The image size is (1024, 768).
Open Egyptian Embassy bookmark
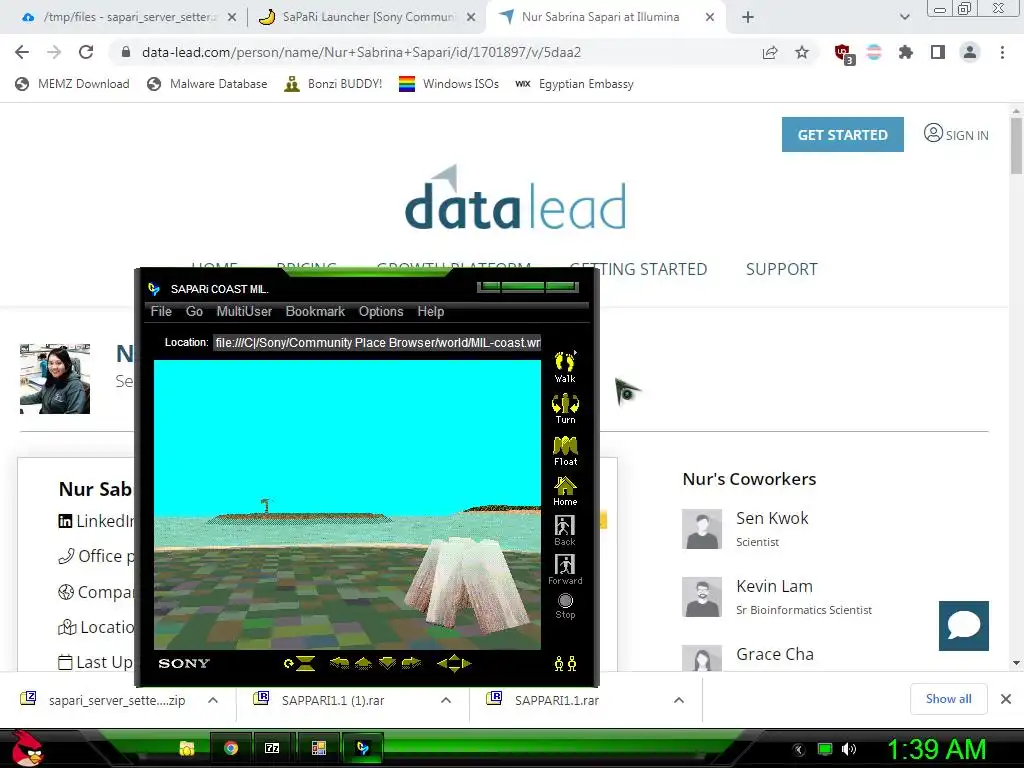pos(575,84)
